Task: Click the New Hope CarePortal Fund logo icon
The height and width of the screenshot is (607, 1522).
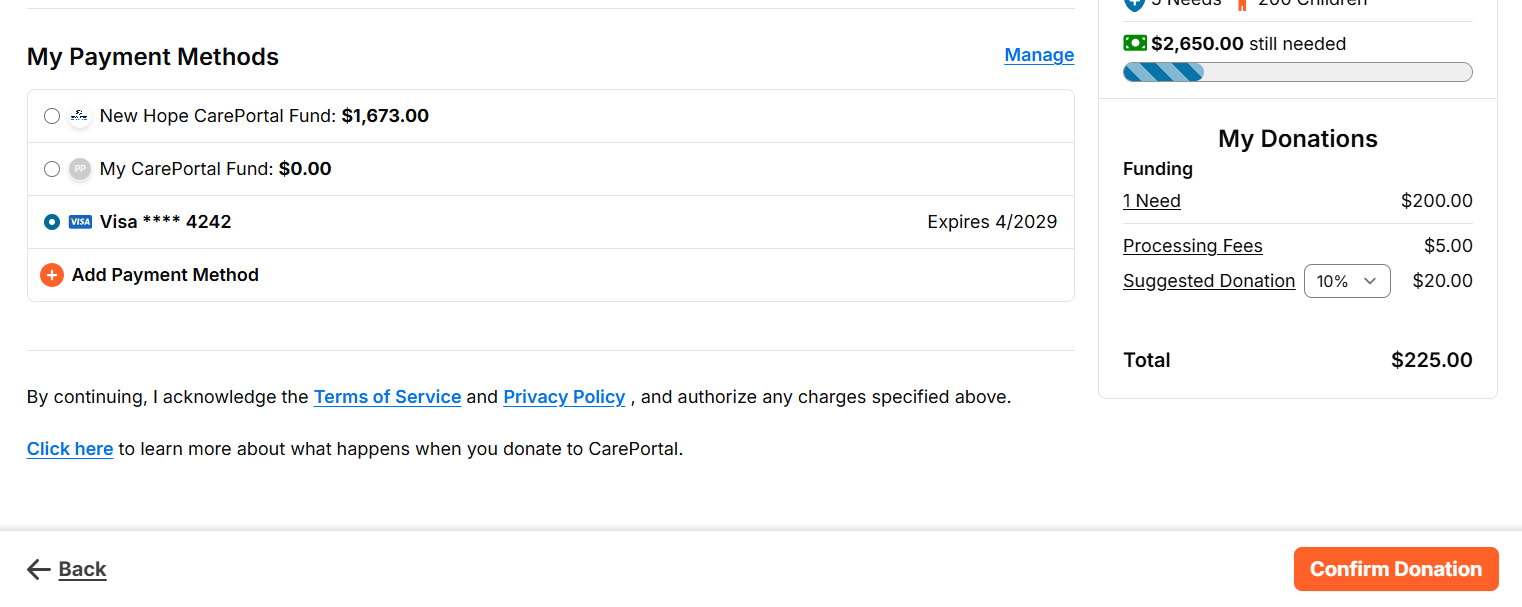Action: pyautogui.click(x=80, y=116)
